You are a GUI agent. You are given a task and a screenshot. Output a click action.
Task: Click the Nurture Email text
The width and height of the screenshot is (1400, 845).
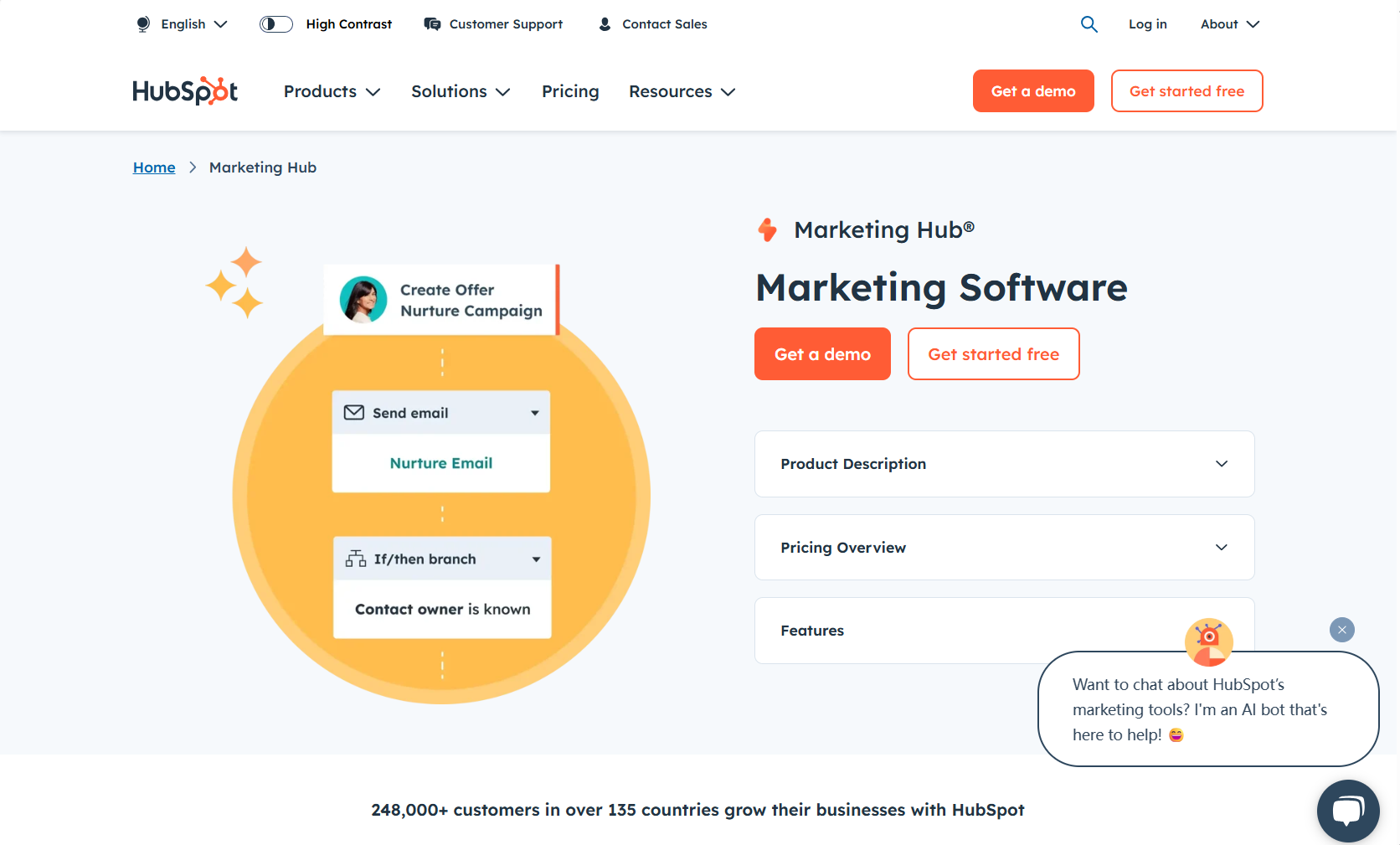(x=441, y=463)
